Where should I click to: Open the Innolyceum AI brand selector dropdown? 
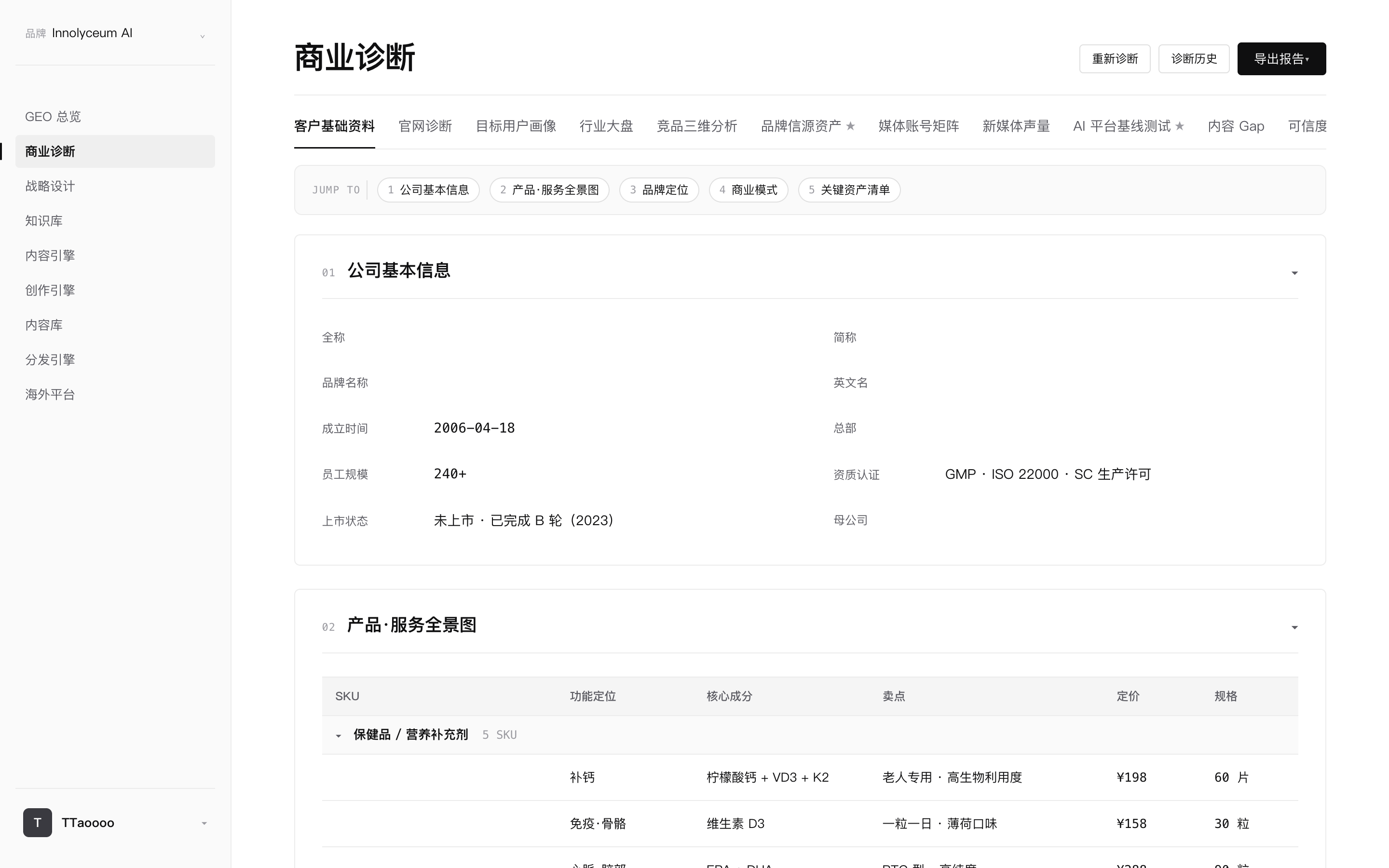pyautogui.click(x=115, y=33)
